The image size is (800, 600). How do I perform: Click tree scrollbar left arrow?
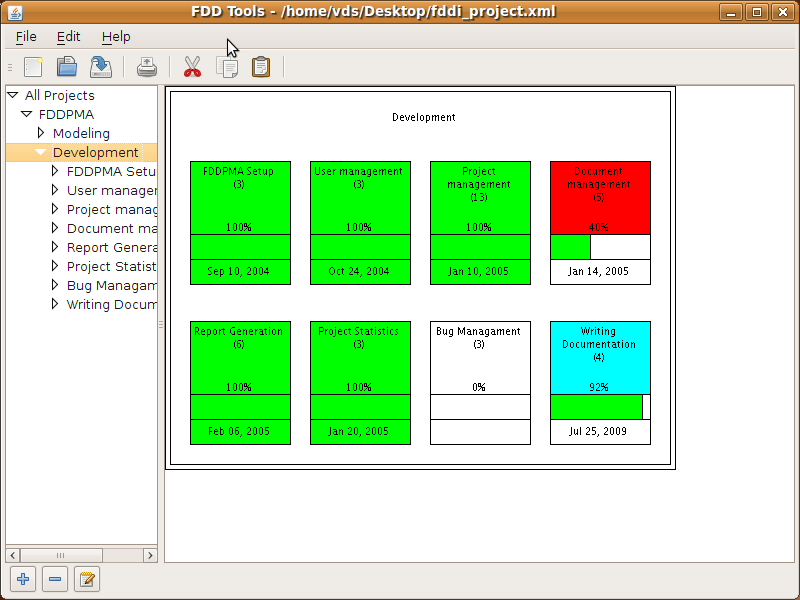13,555
